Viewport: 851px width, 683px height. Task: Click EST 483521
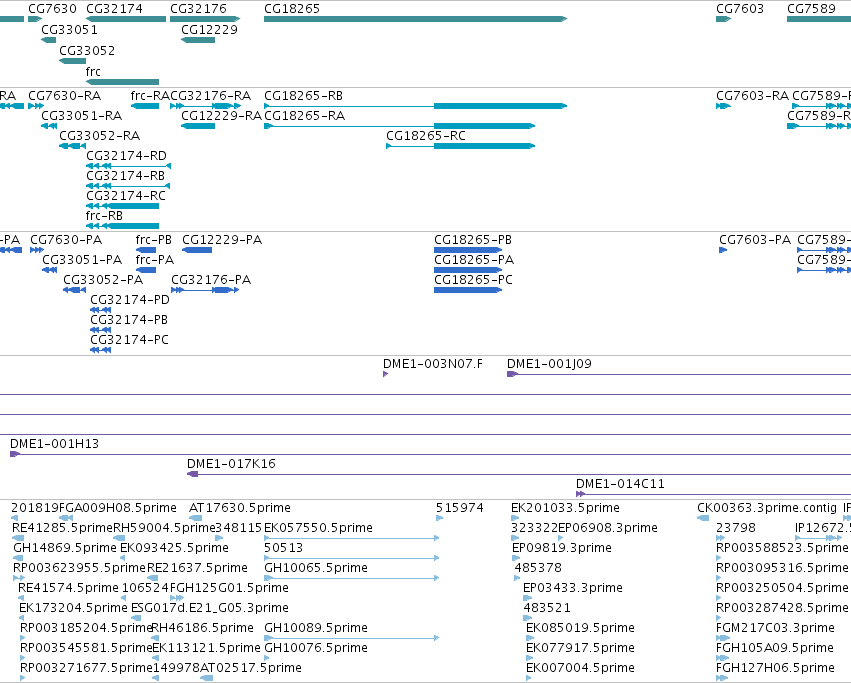click(527, 618)
